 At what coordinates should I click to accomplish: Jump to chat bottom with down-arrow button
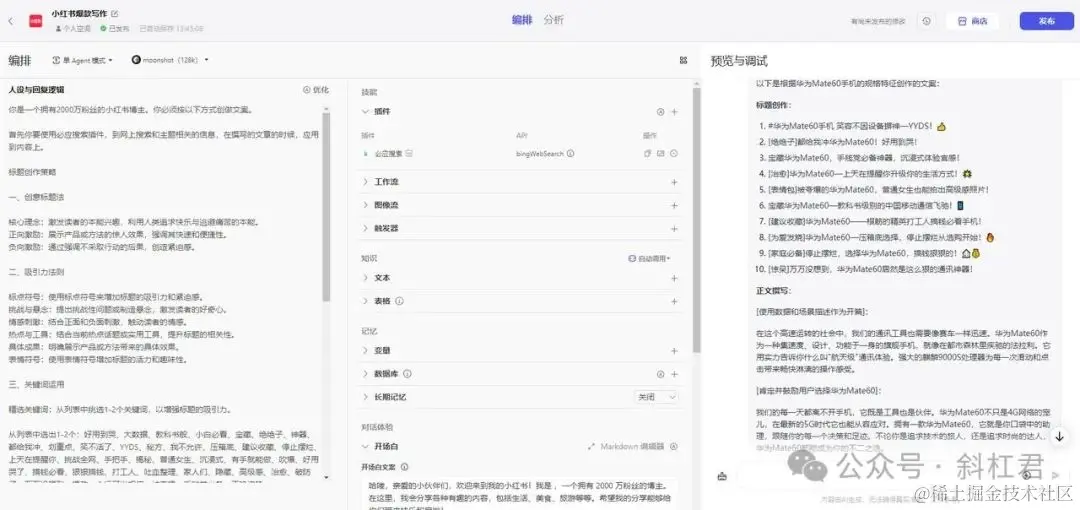(1059, 436)
